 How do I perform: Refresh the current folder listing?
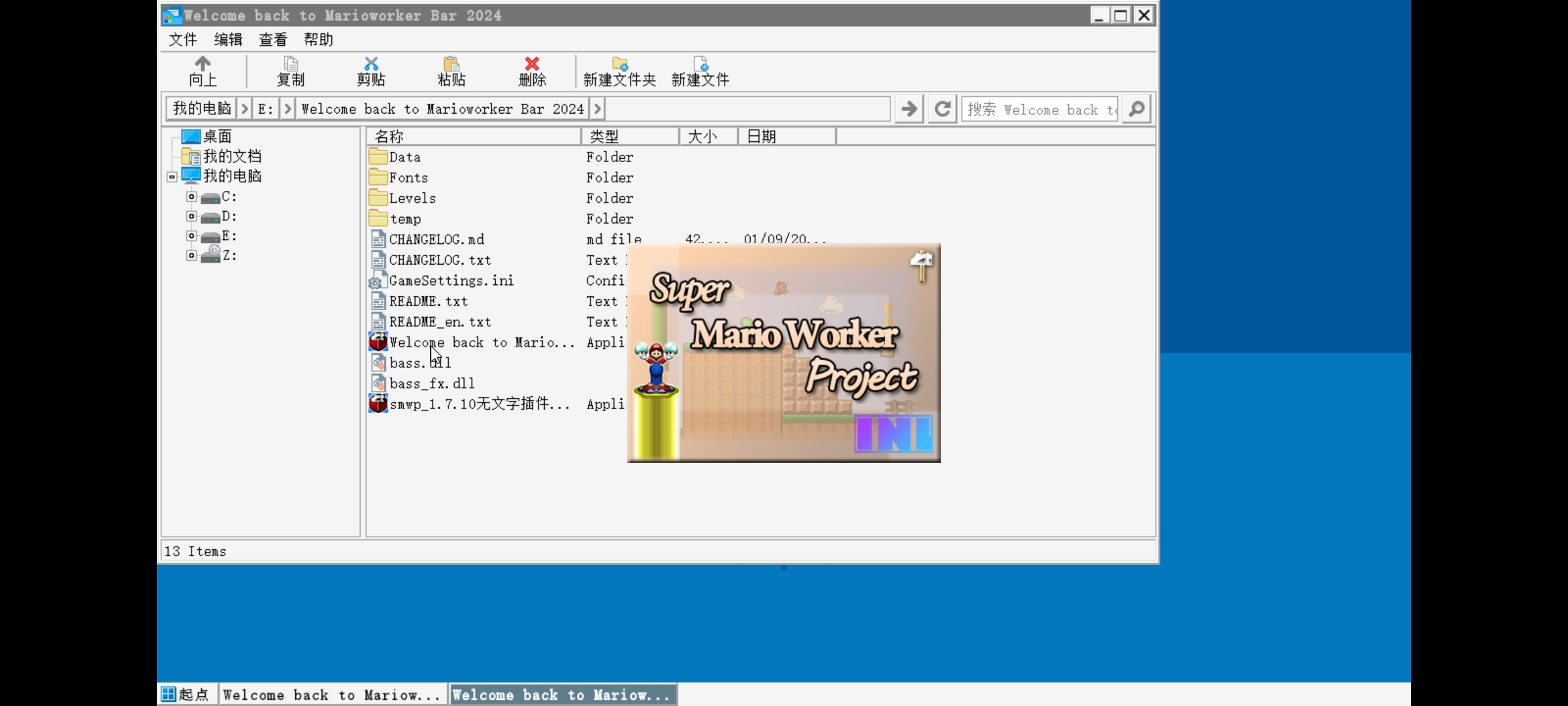pos(942,109)
